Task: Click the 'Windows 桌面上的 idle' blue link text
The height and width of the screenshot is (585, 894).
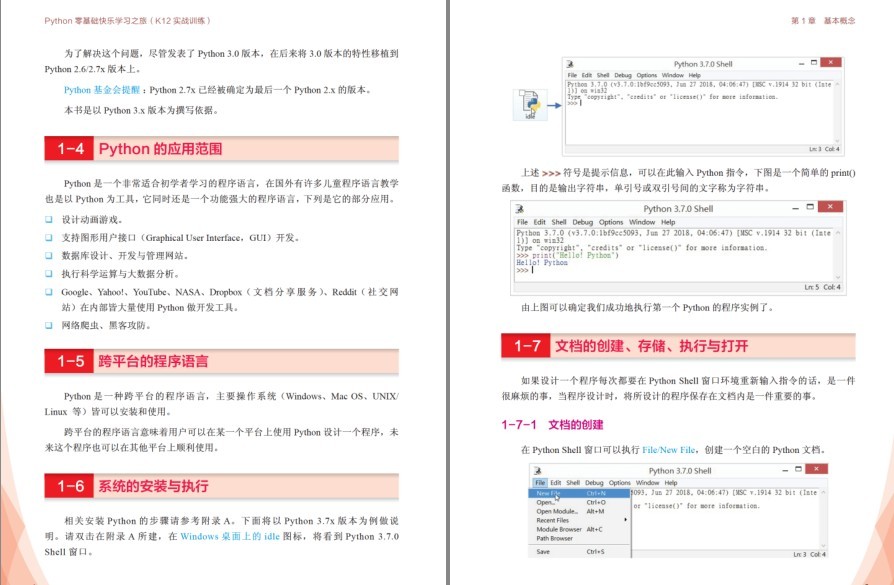Action: 230,537
